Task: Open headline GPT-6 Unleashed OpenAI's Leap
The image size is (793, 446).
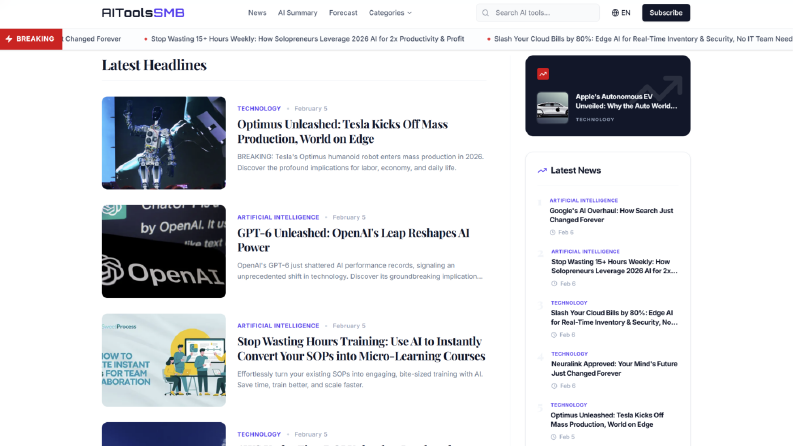Action: click(x=353, y=240)
